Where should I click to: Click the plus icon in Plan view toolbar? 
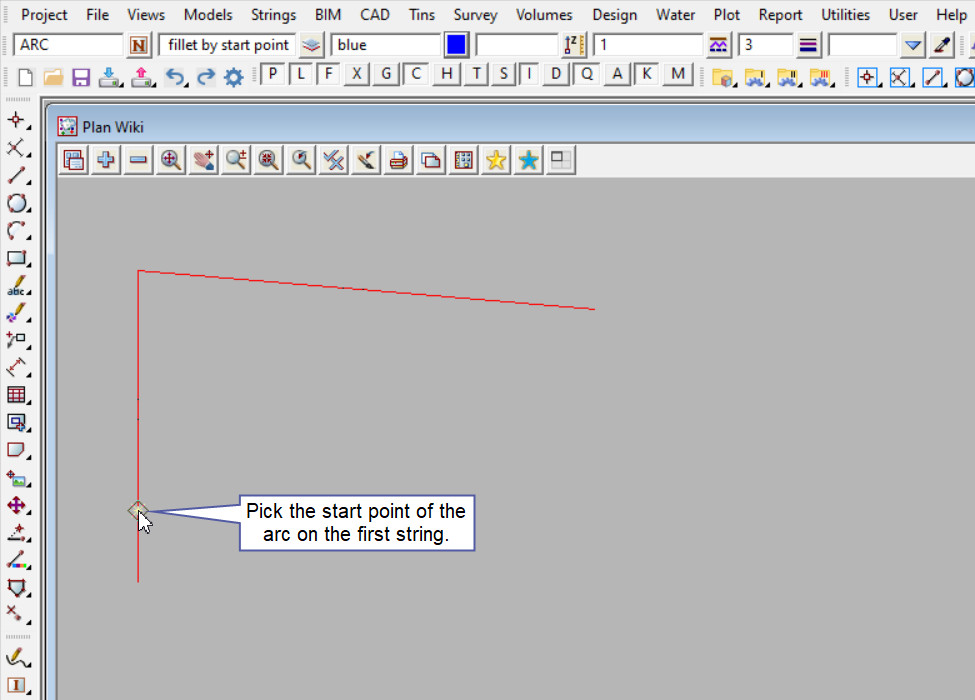[105, 160]
